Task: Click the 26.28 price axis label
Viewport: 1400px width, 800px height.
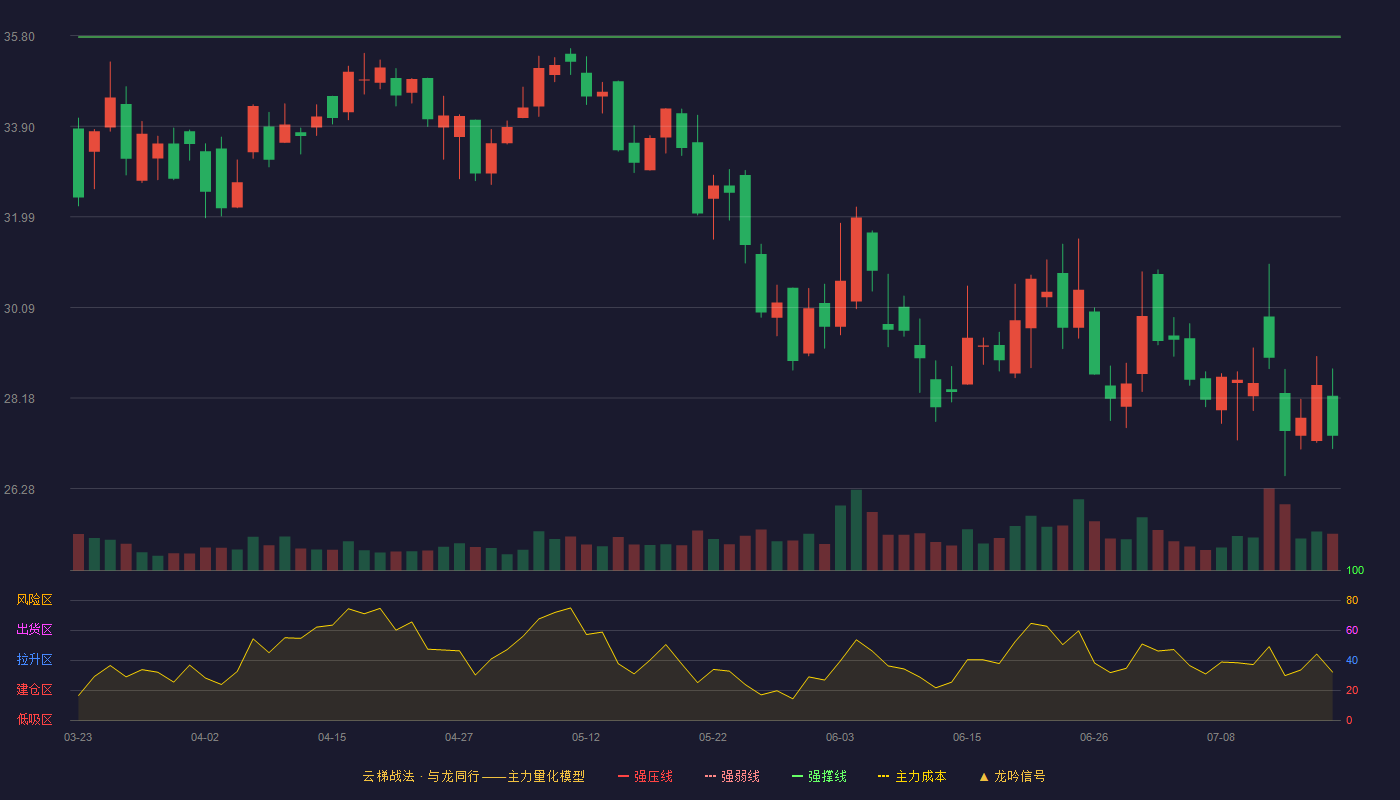Action: click(x=19, y=489)
